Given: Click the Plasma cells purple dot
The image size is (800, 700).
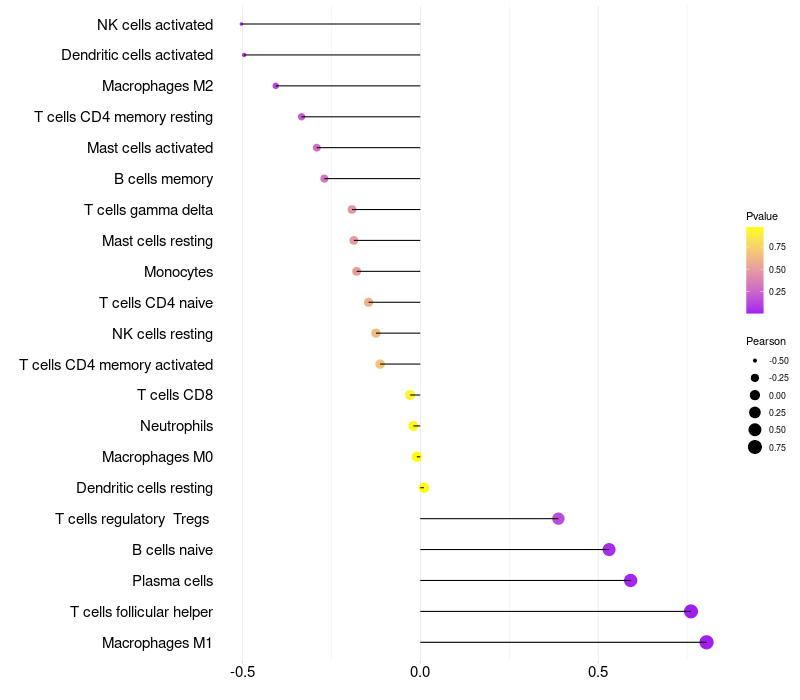Looking at the screenshot, I should pyautogui.click(x=630, y=580).
